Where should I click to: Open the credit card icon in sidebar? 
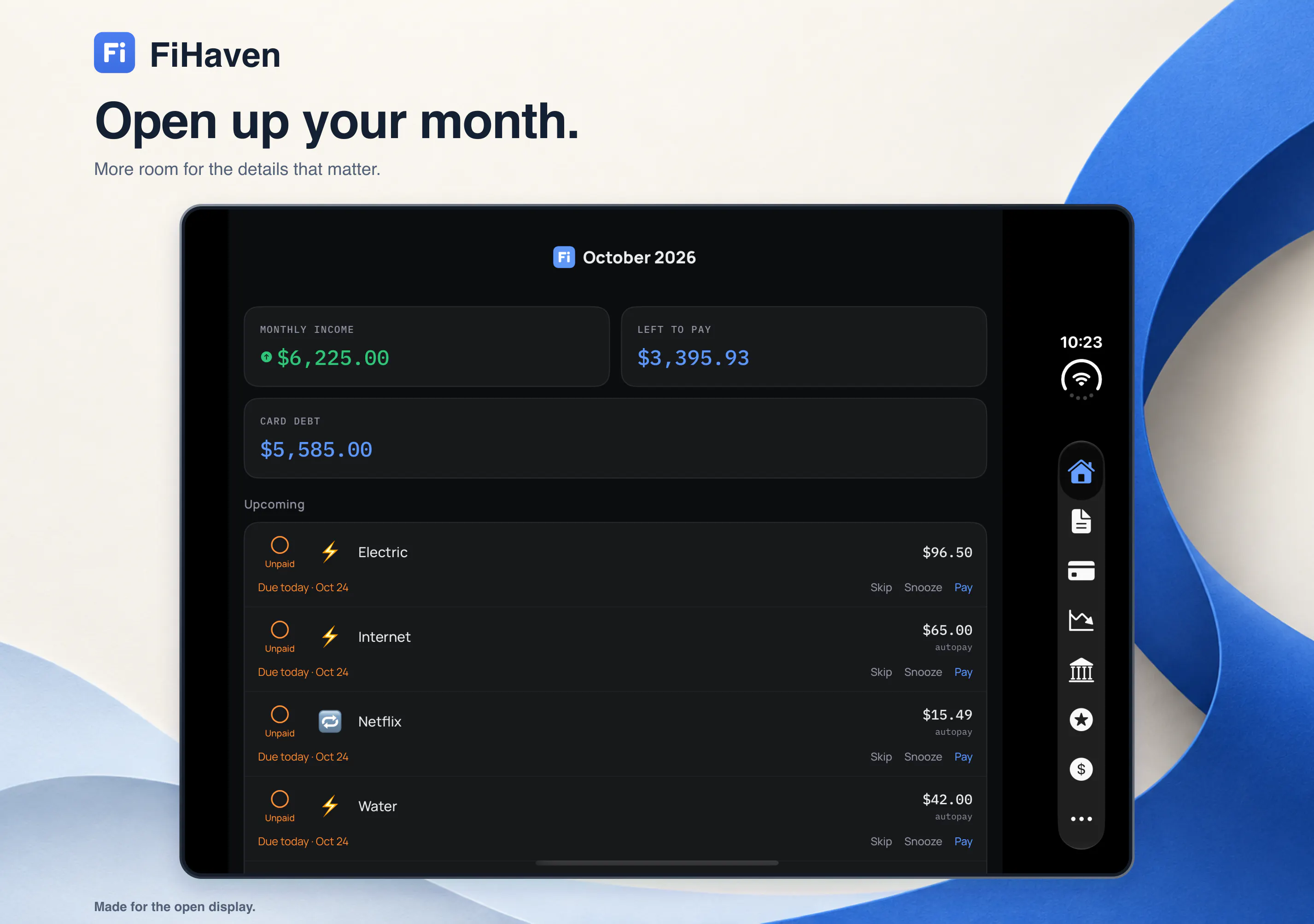pos(1080,571)
